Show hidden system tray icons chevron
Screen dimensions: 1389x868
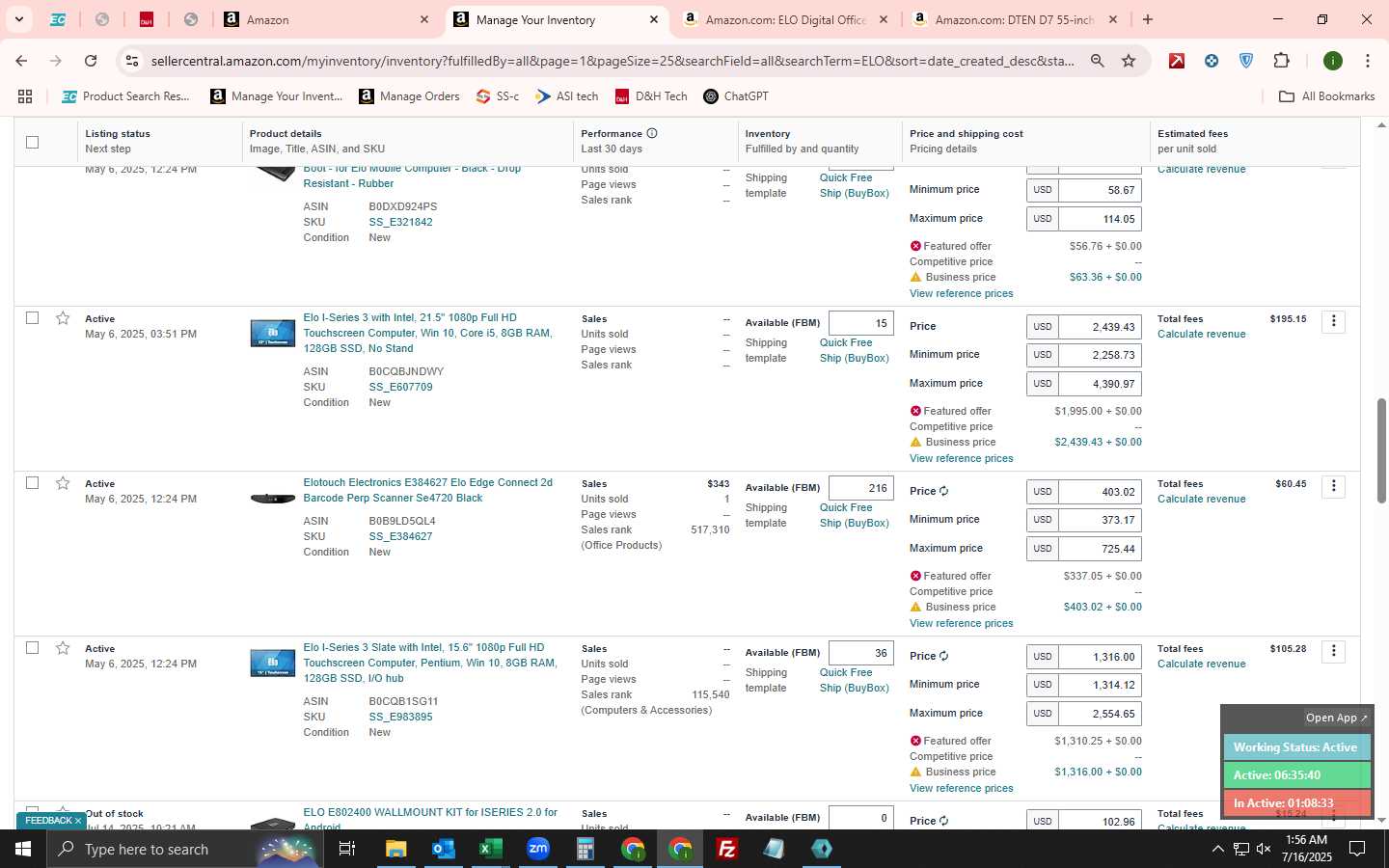1217,849
